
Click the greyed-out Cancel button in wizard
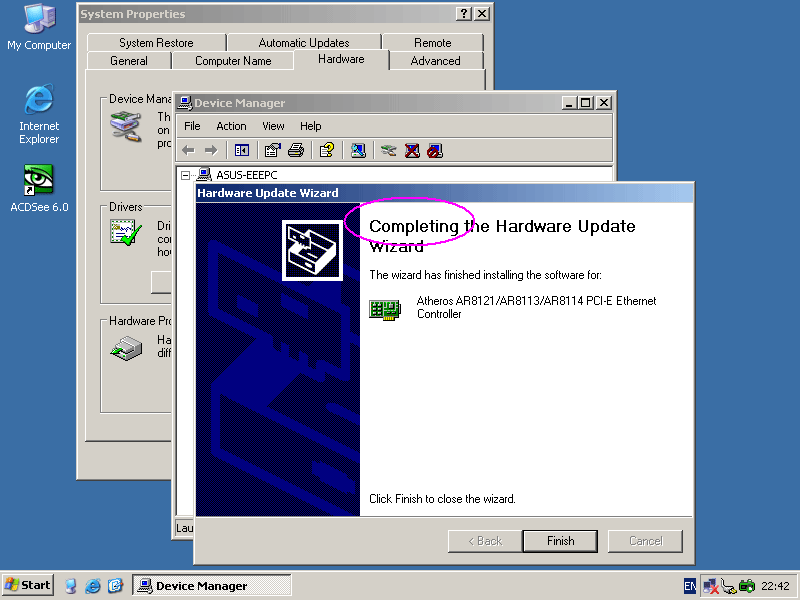coord(645,541)
